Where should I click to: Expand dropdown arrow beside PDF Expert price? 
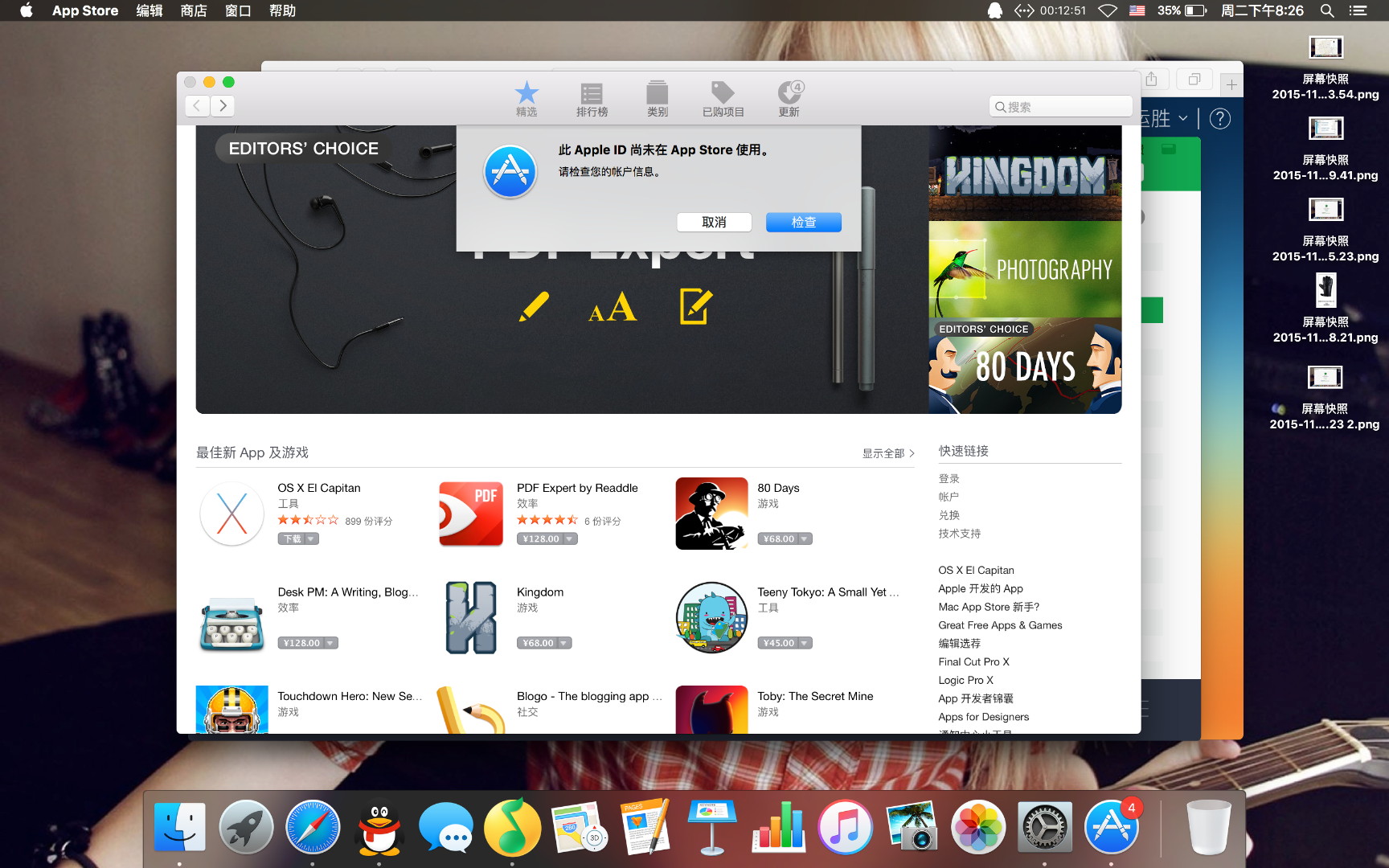(x=570, y=539)
